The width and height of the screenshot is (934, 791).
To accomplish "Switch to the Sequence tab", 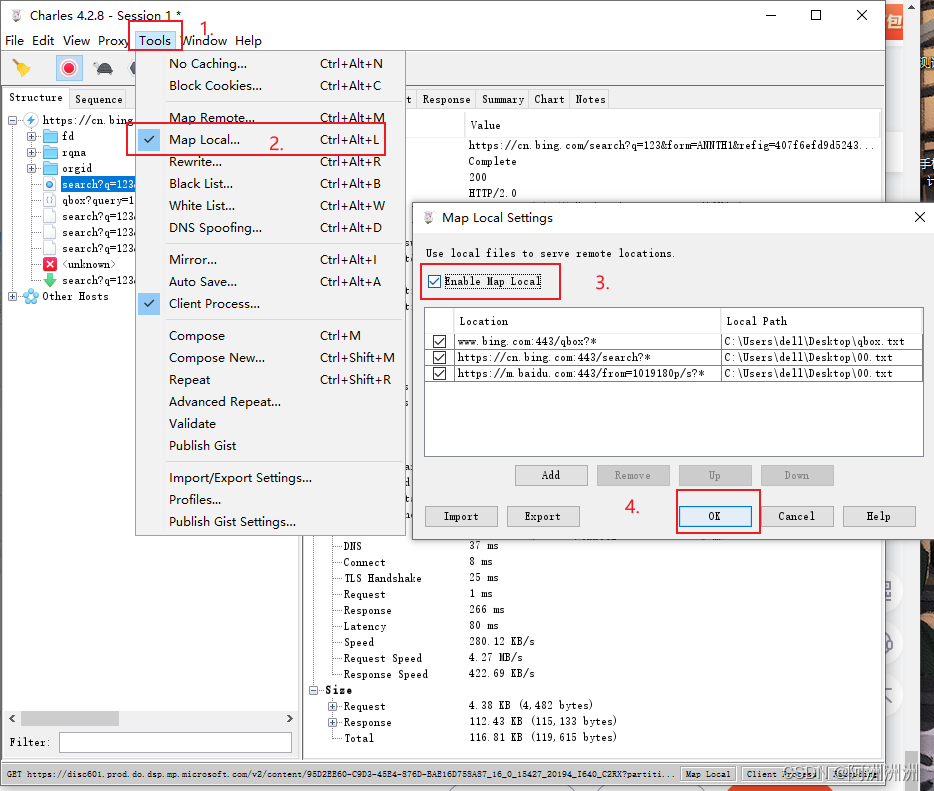I will [x=99, y=99].
